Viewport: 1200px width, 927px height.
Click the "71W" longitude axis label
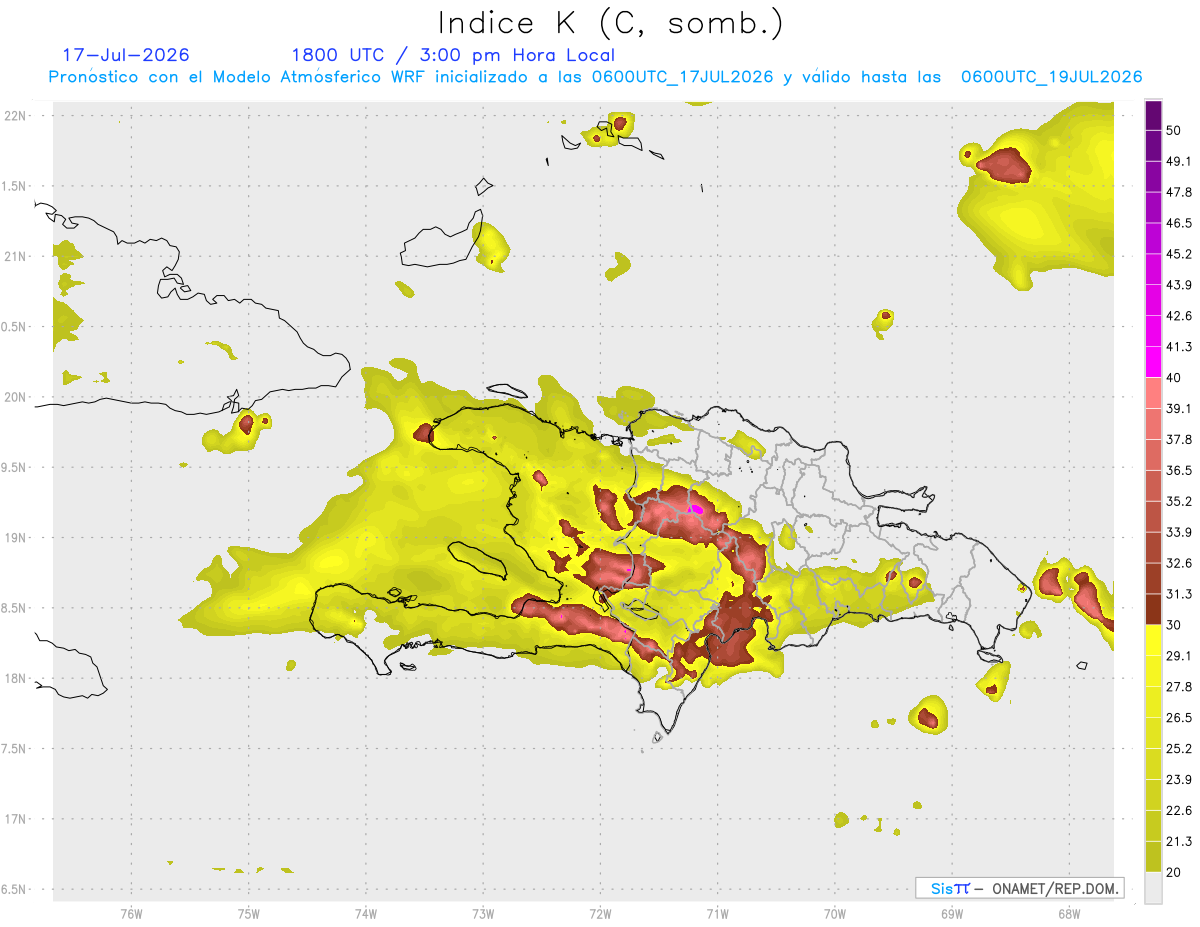coord(717,914)
